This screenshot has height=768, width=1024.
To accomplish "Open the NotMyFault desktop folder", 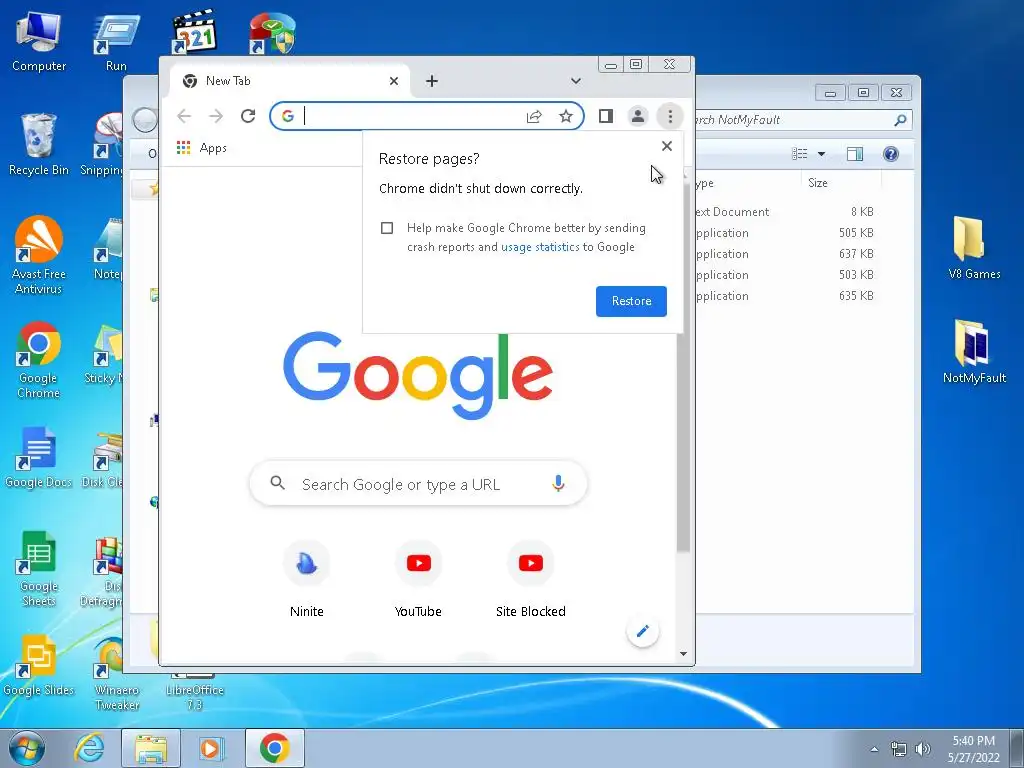I will [x=974, y=352].
